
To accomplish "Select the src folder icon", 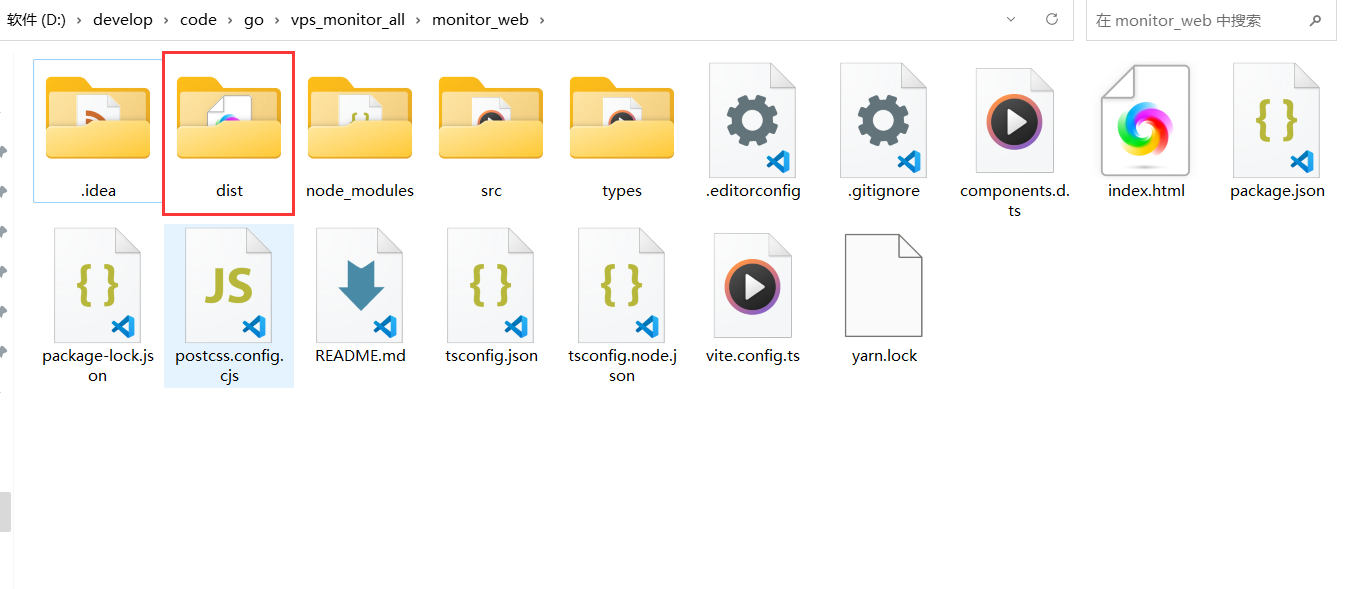I will (x=491, y=120).
